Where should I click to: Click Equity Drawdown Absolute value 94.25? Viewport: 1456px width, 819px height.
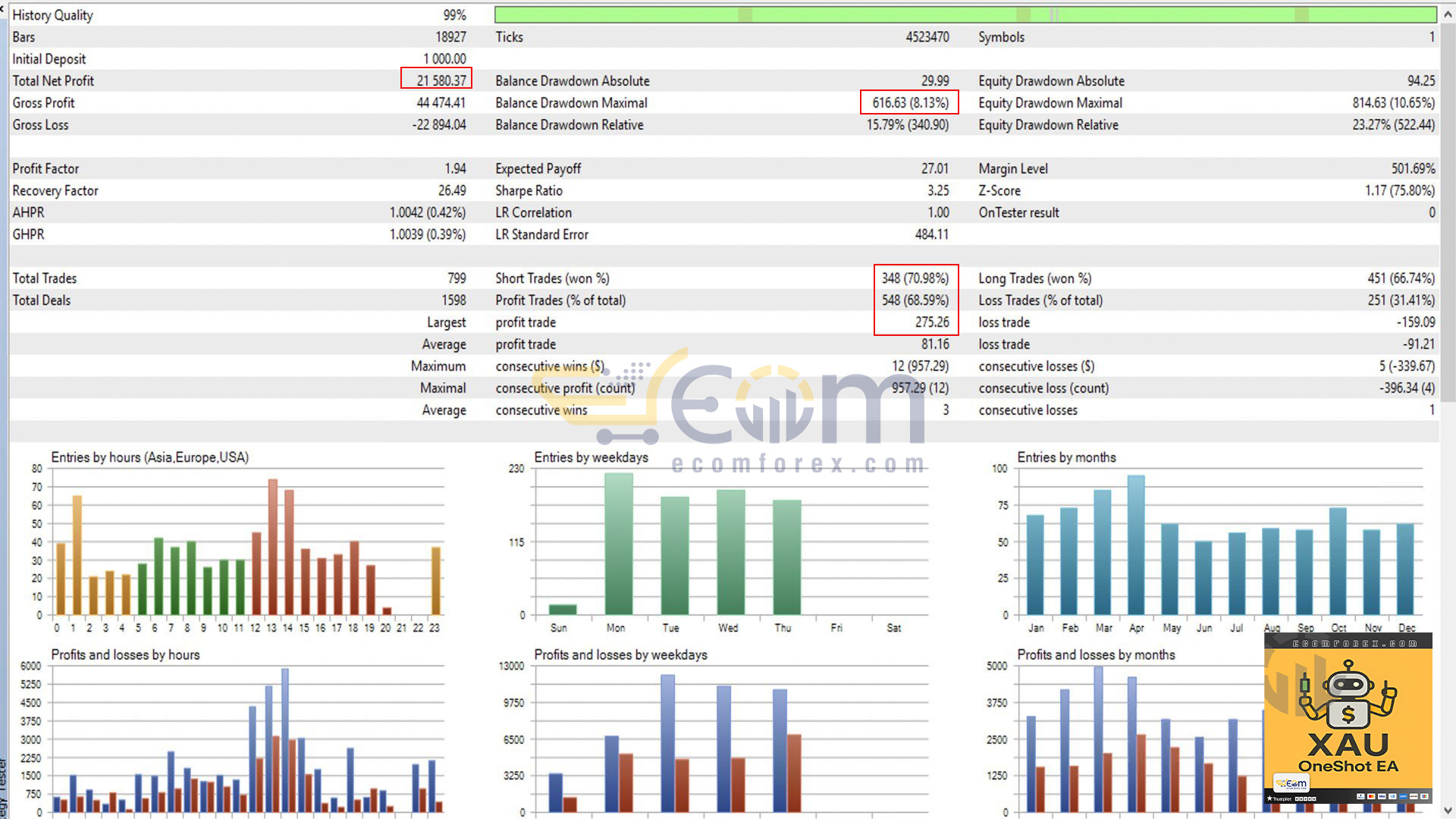pos(1421,80)
